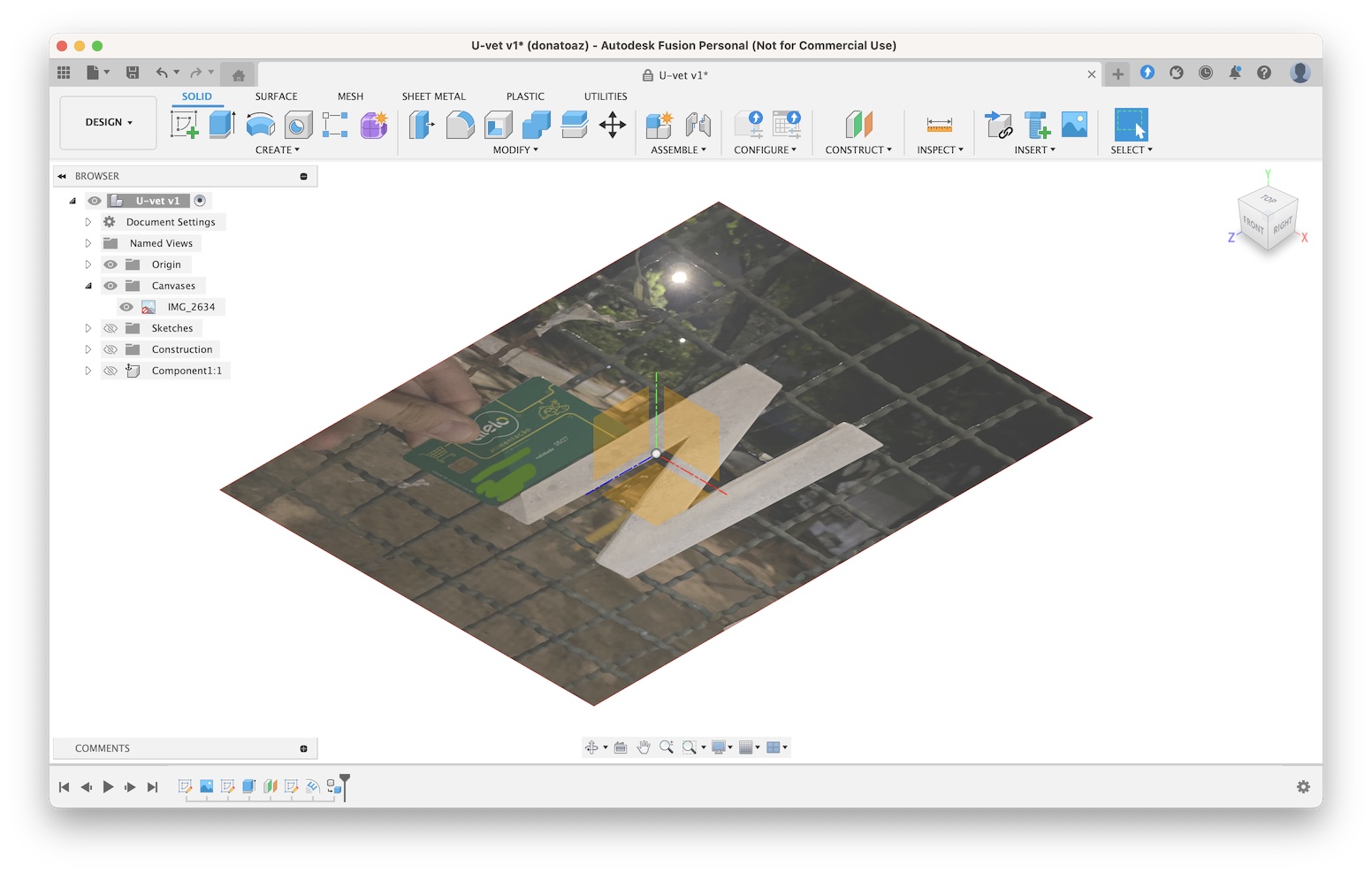
Task: Select the Rectangular Pattern tool
Action: point(335,125)
